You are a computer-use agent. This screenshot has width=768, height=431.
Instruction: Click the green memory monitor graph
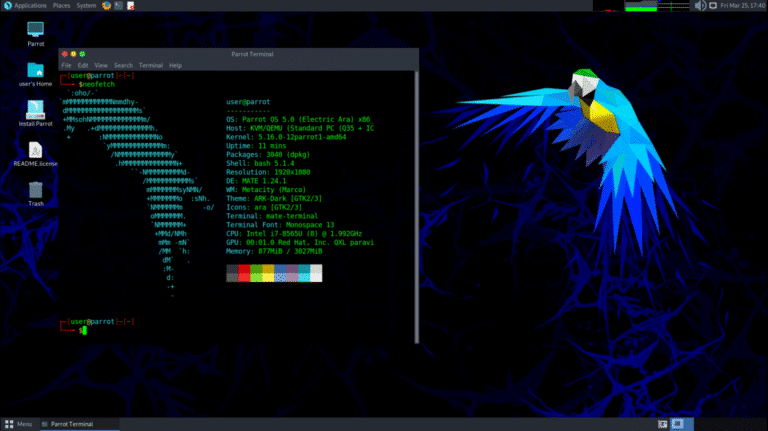tap(641, 5)
